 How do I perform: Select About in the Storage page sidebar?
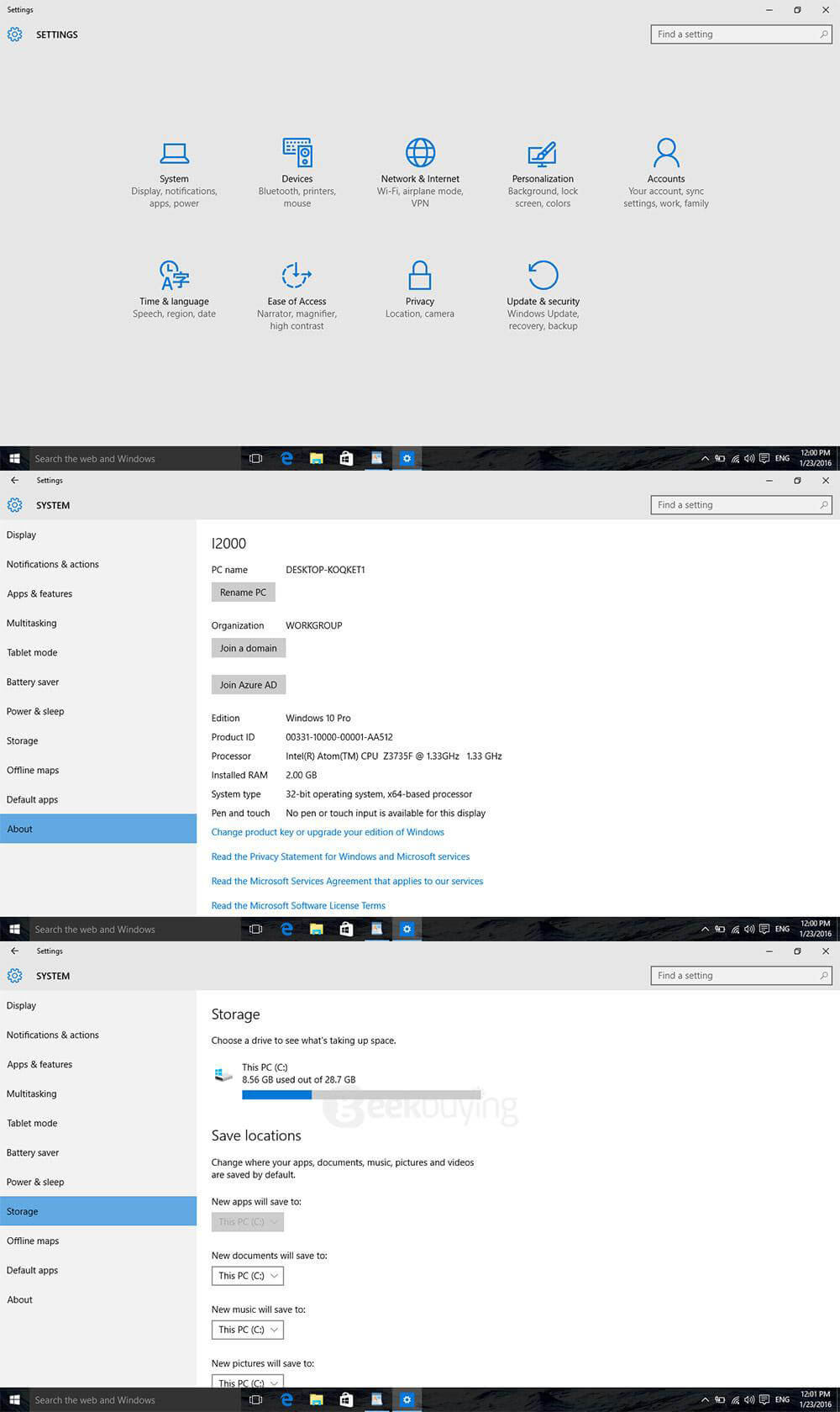click(x=98, y=1299)
